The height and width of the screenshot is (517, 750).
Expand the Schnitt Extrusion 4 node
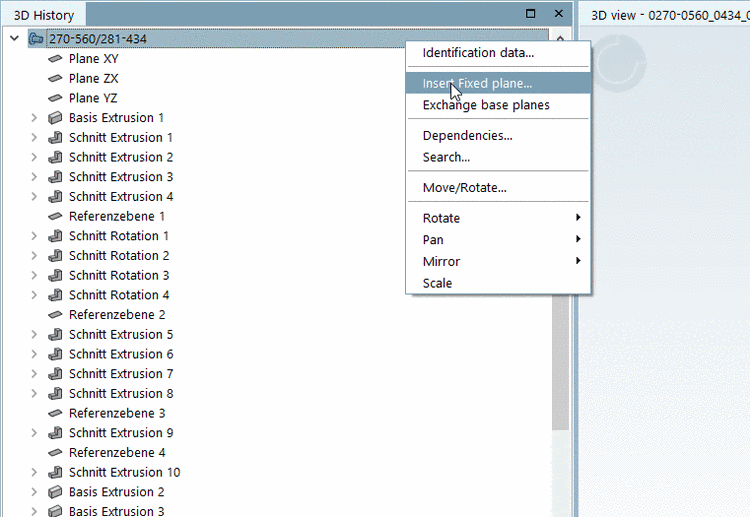point(34,197)
